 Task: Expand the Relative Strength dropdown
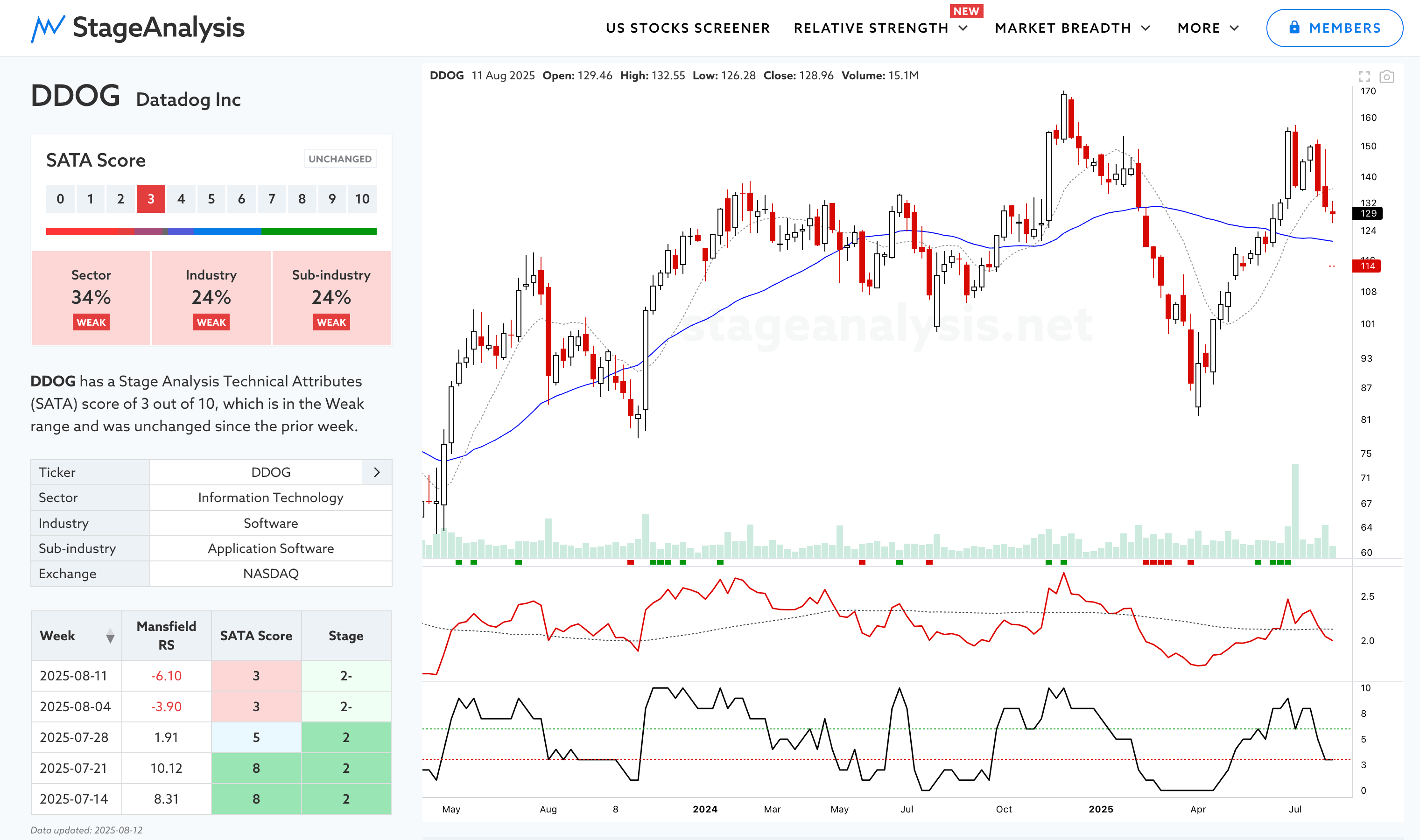963,28
